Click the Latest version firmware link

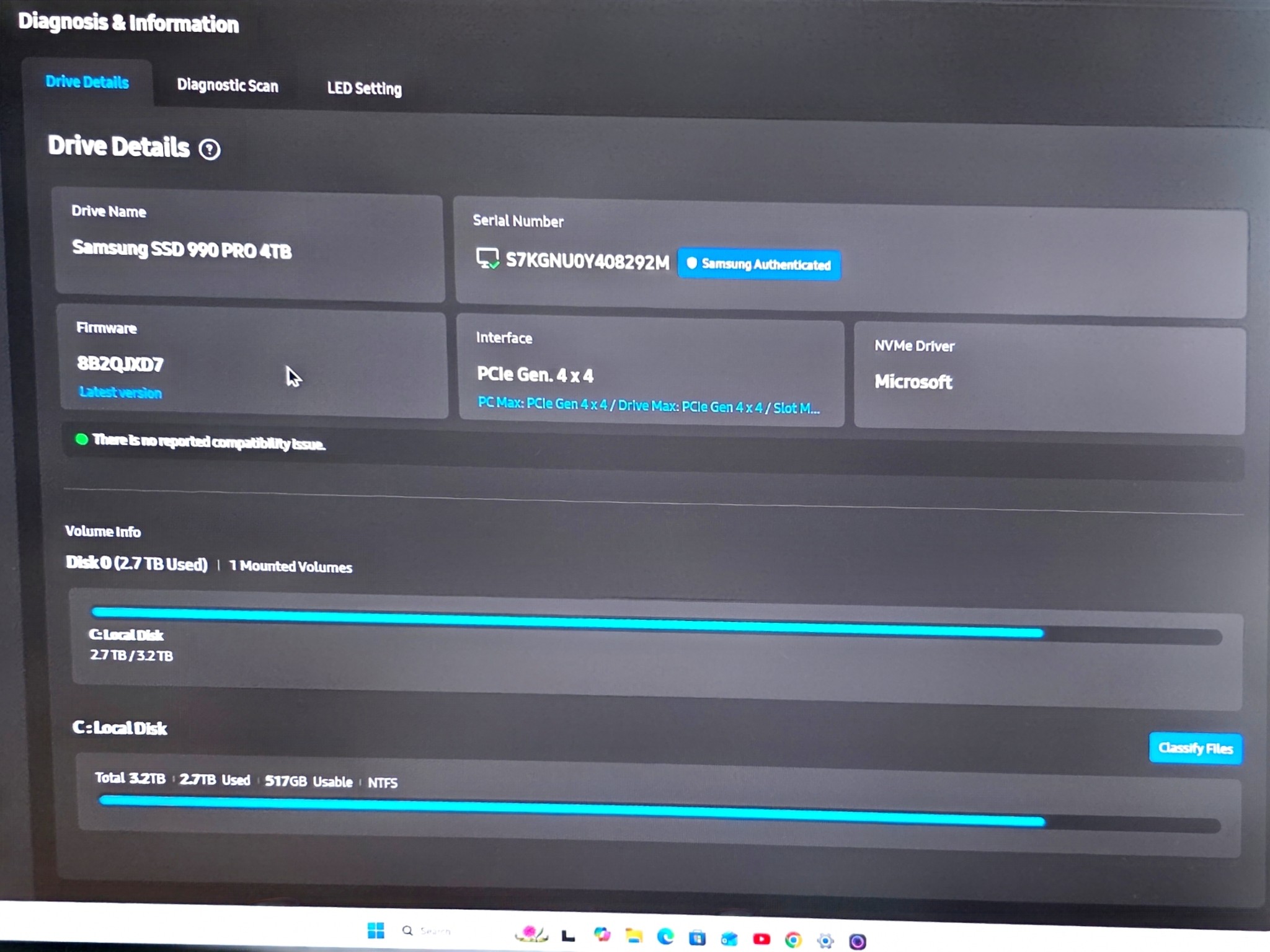[120, 392]
